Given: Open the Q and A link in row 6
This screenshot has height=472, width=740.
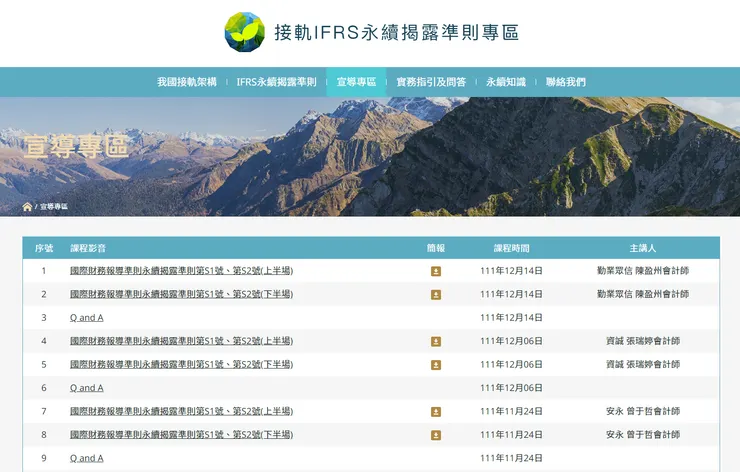Looking at the screenshot, I should (87, 388).
